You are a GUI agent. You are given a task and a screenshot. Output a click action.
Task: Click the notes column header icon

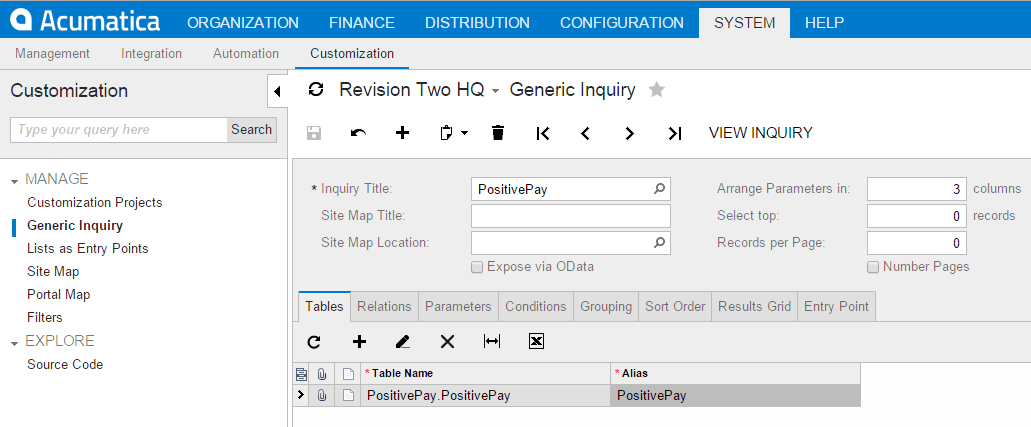[x=348, y=374]
